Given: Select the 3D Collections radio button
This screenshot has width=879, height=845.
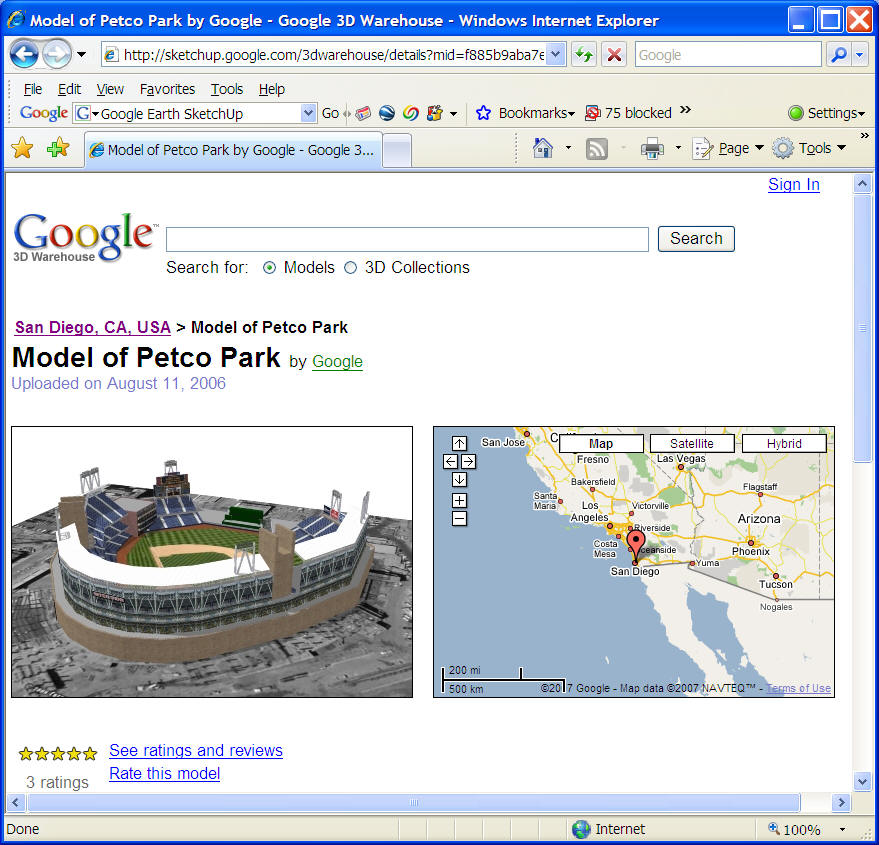Looking at the screenshot, I should coord(350,268).
